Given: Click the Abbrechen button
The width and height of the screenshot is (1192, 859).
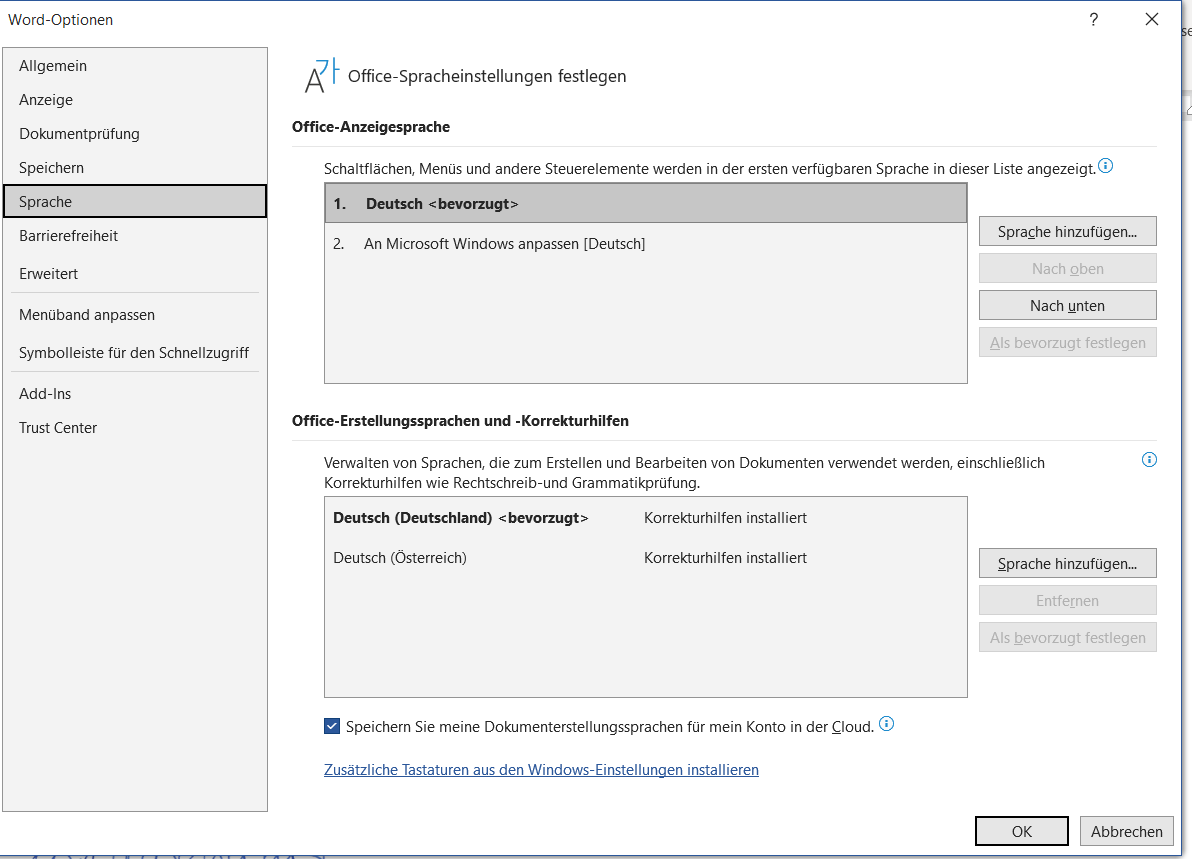Looking at the screenshot, I should click(1127, 831).
